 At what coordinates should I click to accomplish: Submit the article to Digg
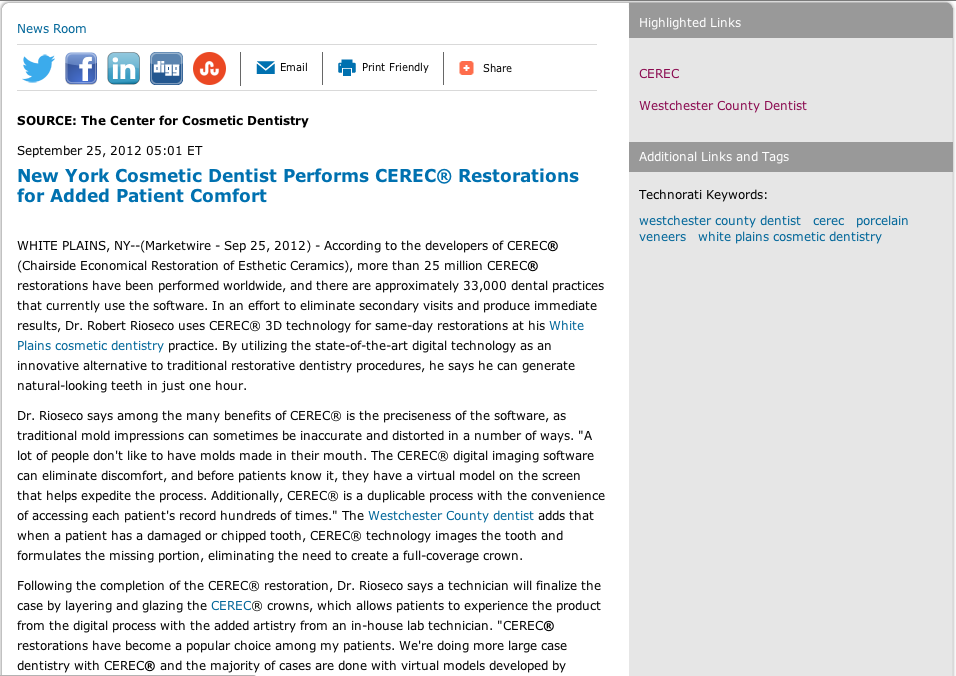coord(166,68)
